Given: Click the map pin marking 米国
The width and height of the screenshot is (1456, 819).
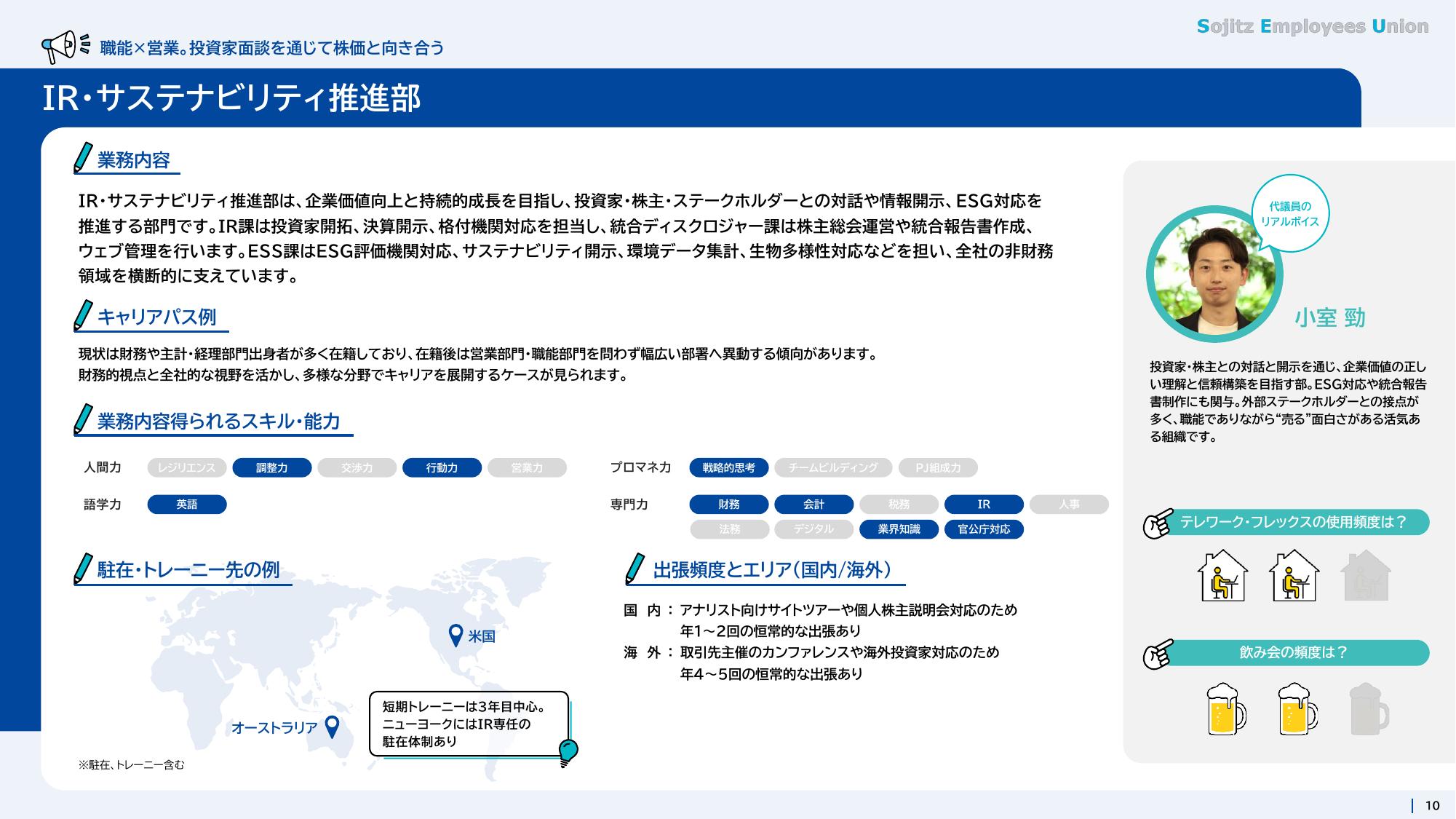Looking at the screenshot, I should tap(456, 636).
